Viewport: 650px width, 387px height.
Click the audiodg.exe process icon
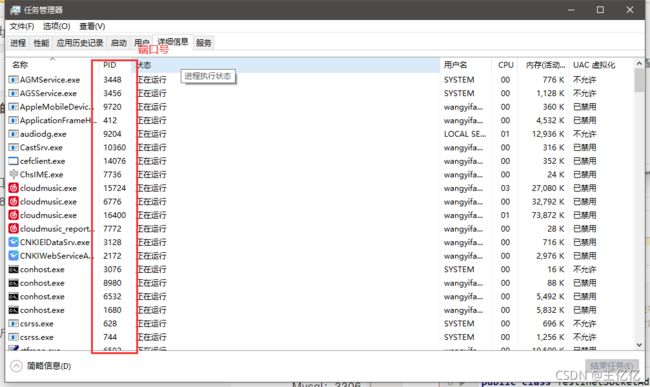click(x=13, y=134)
